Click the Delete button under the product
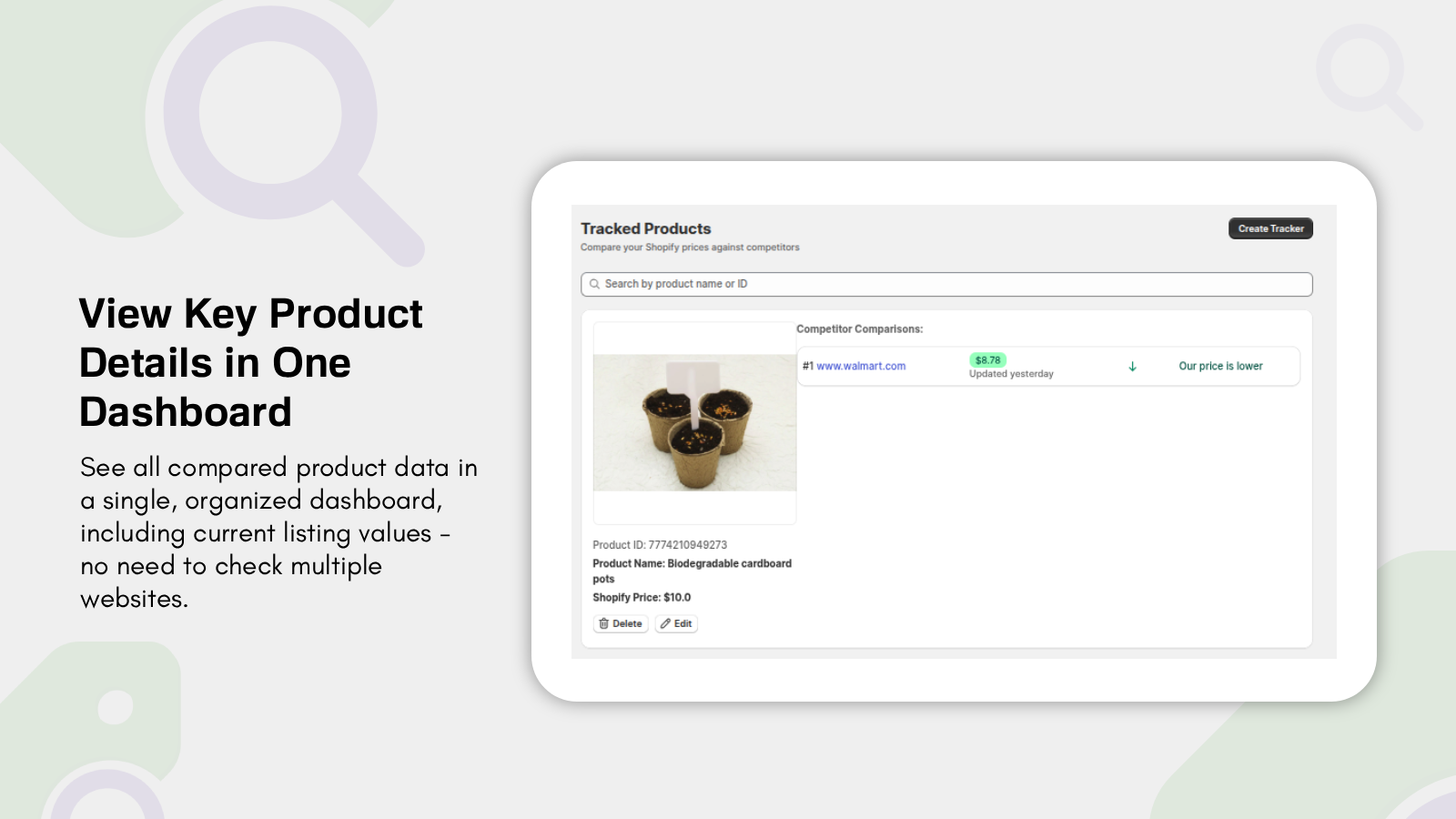 point(621,623)
